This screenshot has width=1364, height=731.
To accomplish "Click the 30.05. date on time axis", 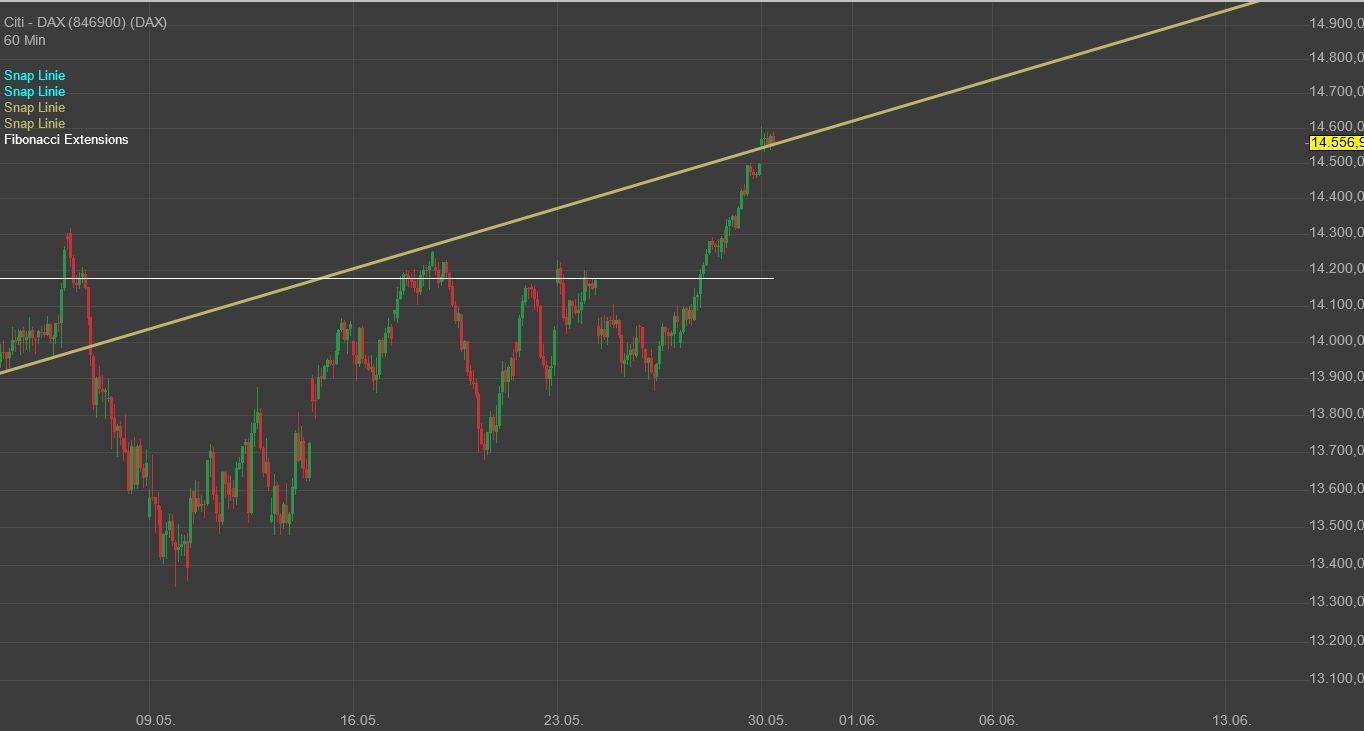I will coord(767,720).
